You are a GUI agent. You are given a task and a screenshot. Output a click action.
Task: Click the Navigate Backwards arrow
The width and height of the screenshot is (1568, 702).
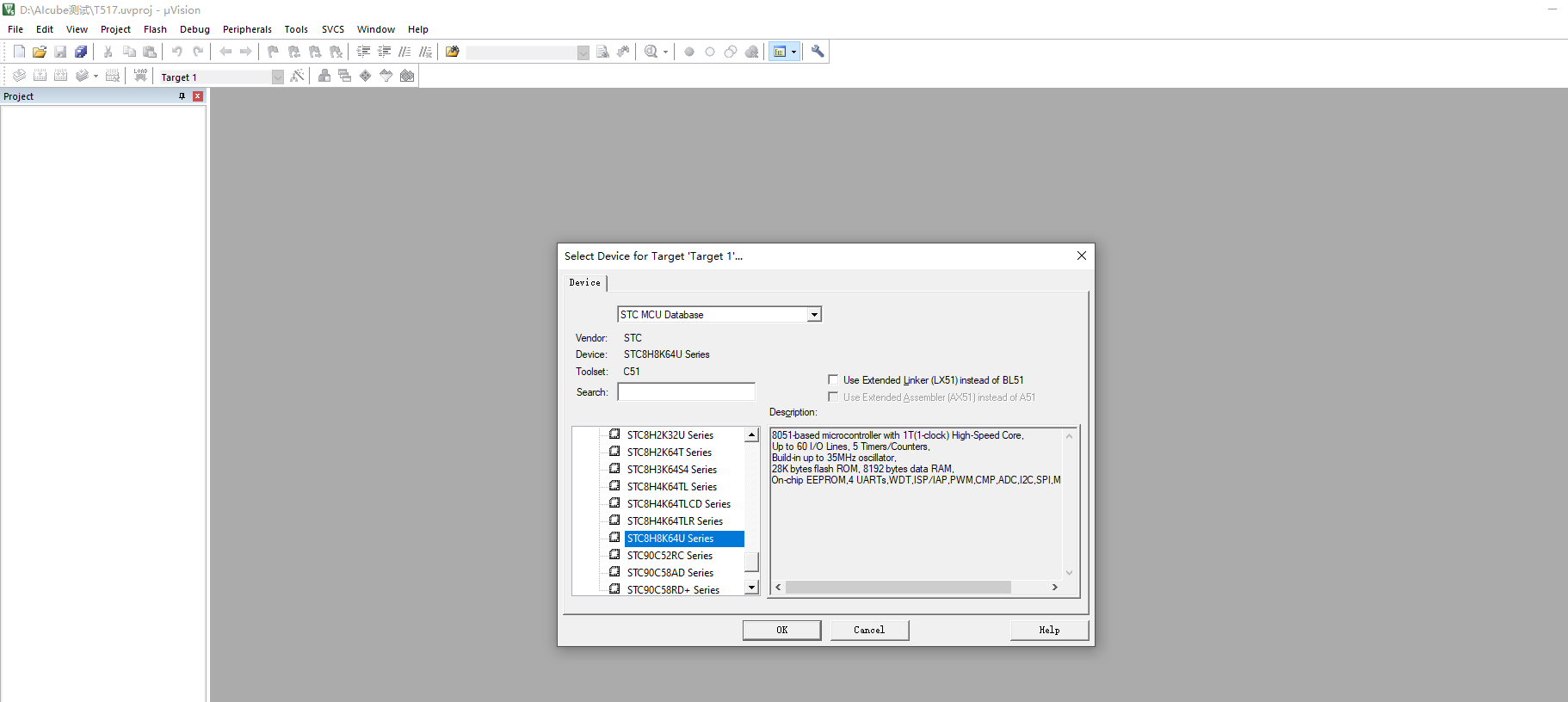[225, 52]
